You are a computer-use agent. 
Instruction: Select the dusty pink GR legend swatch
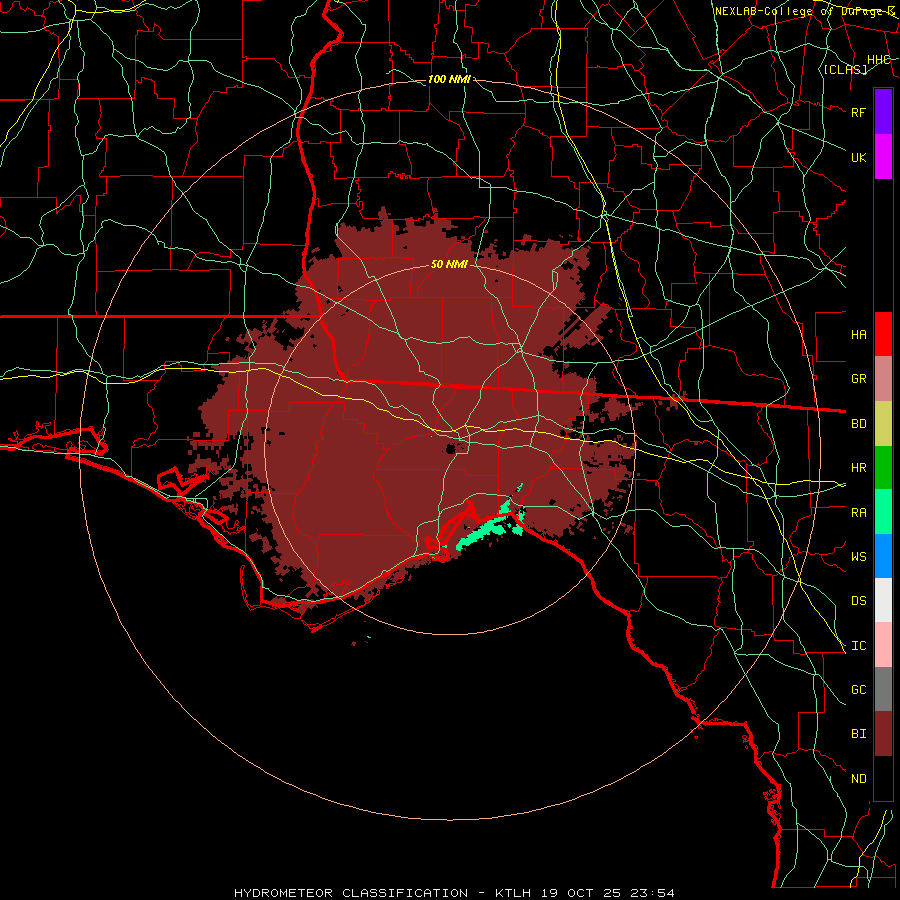click(x=883, y=379)
